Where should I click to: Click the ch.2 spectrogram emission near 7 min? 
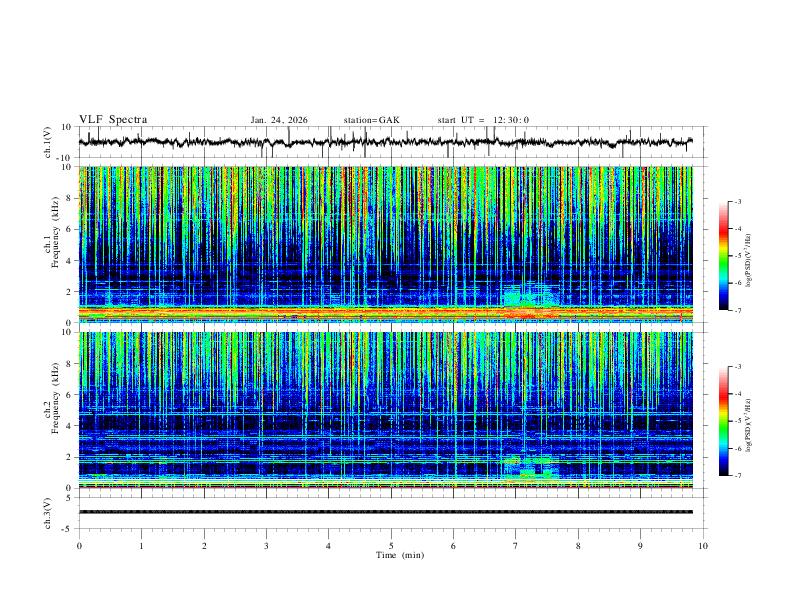pyautogui.click(x=530, y=467)
